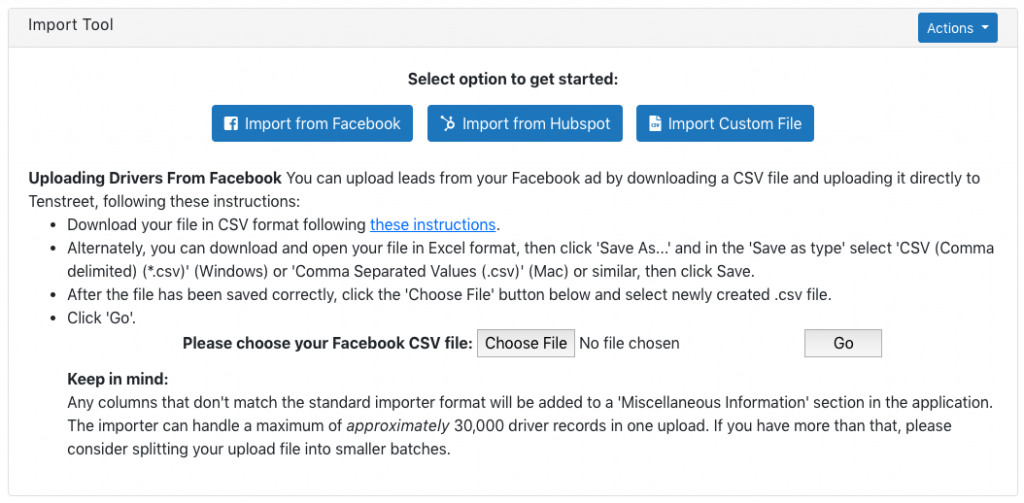The height and width of the screenshot is (503, 1024).
Task: Expand the Actions dropdown caret
Action: (x=985, y=28)
